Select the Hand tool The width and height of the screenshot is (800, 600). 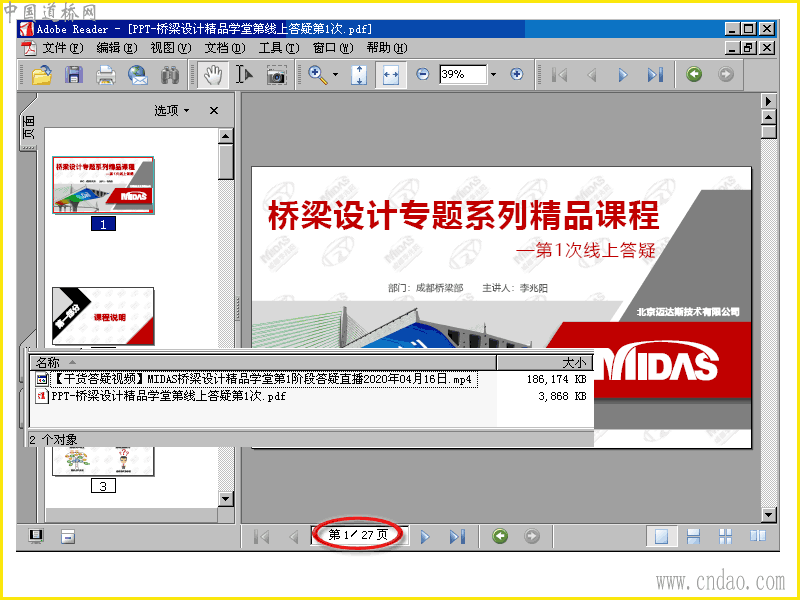click(x=213, y=75)
